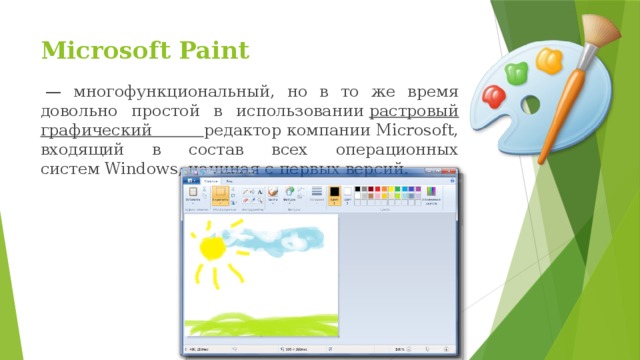Open the Edit colors rainbow button
The width and height of the screenshot is (640, 360).
431,195
